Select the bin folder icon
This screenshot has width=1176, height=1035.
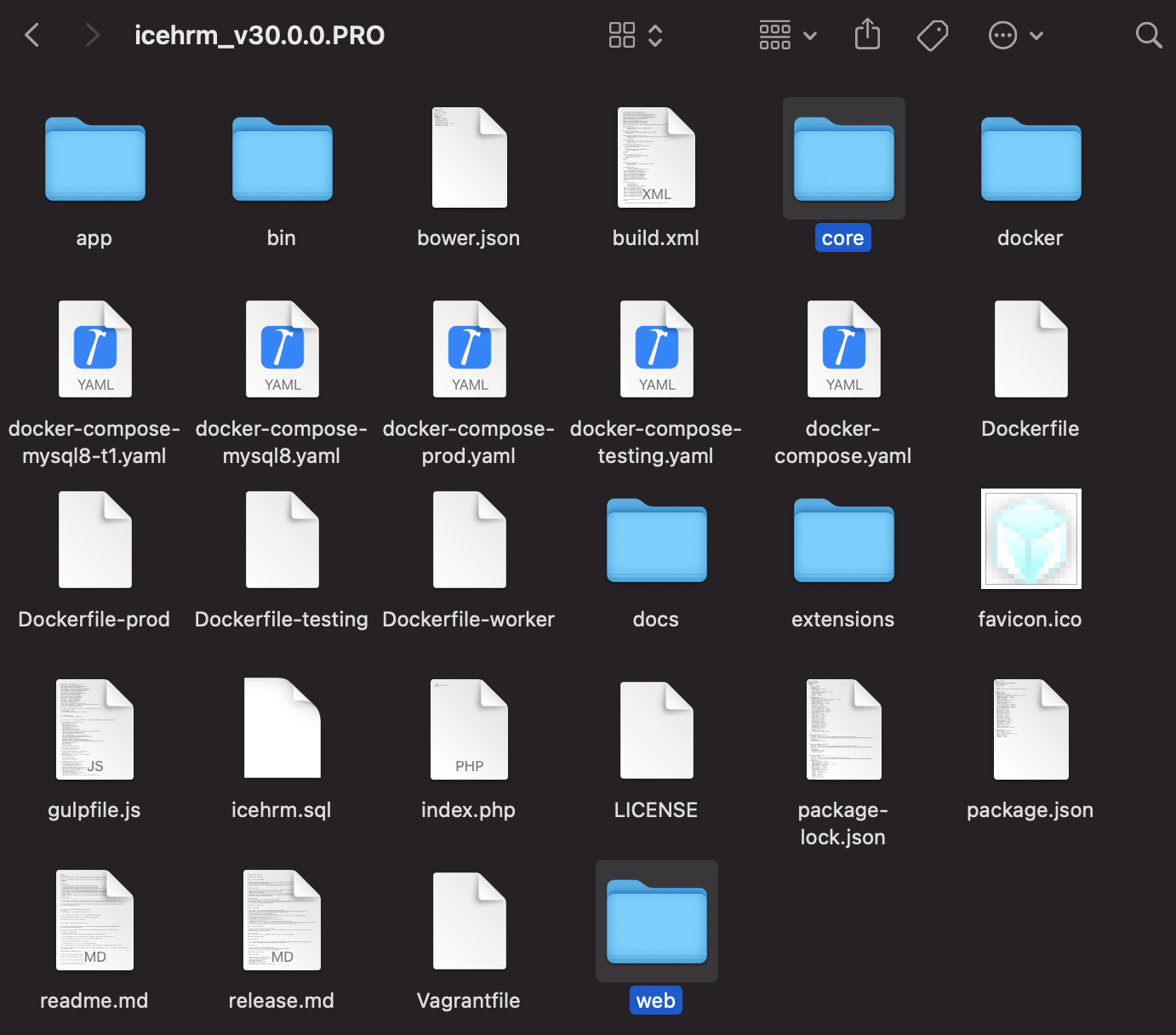coord(282,159)
